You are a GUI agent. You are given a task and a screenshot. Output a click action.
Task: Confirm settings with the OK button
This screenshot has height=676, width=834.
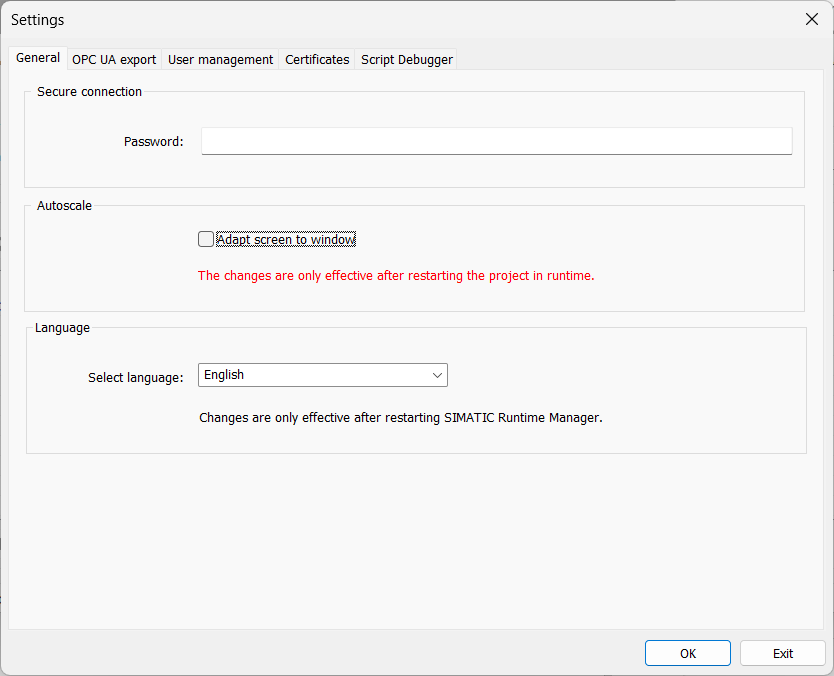coord(687,653)
